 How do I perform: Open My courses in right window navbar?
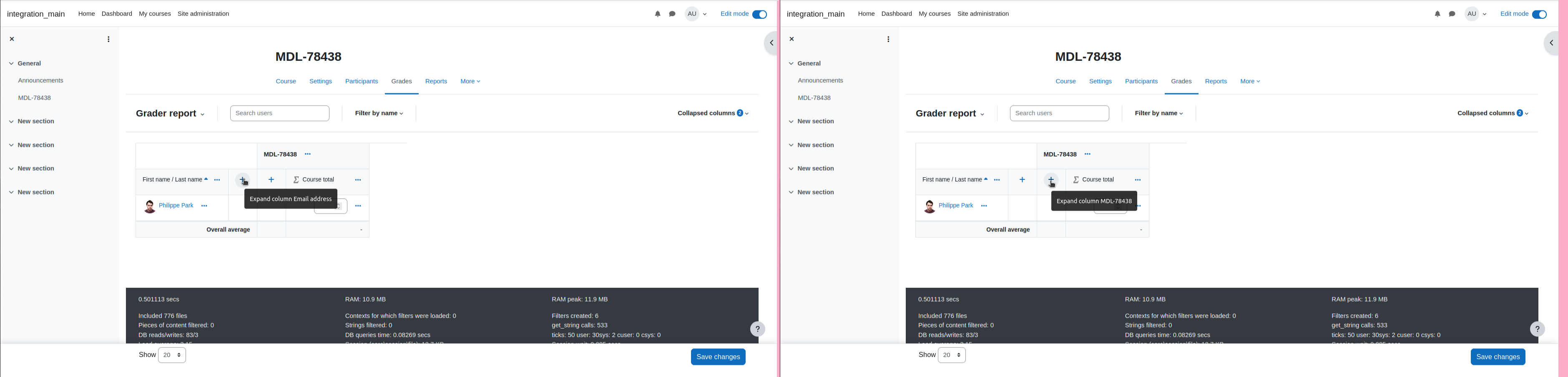tap(935, 14)
